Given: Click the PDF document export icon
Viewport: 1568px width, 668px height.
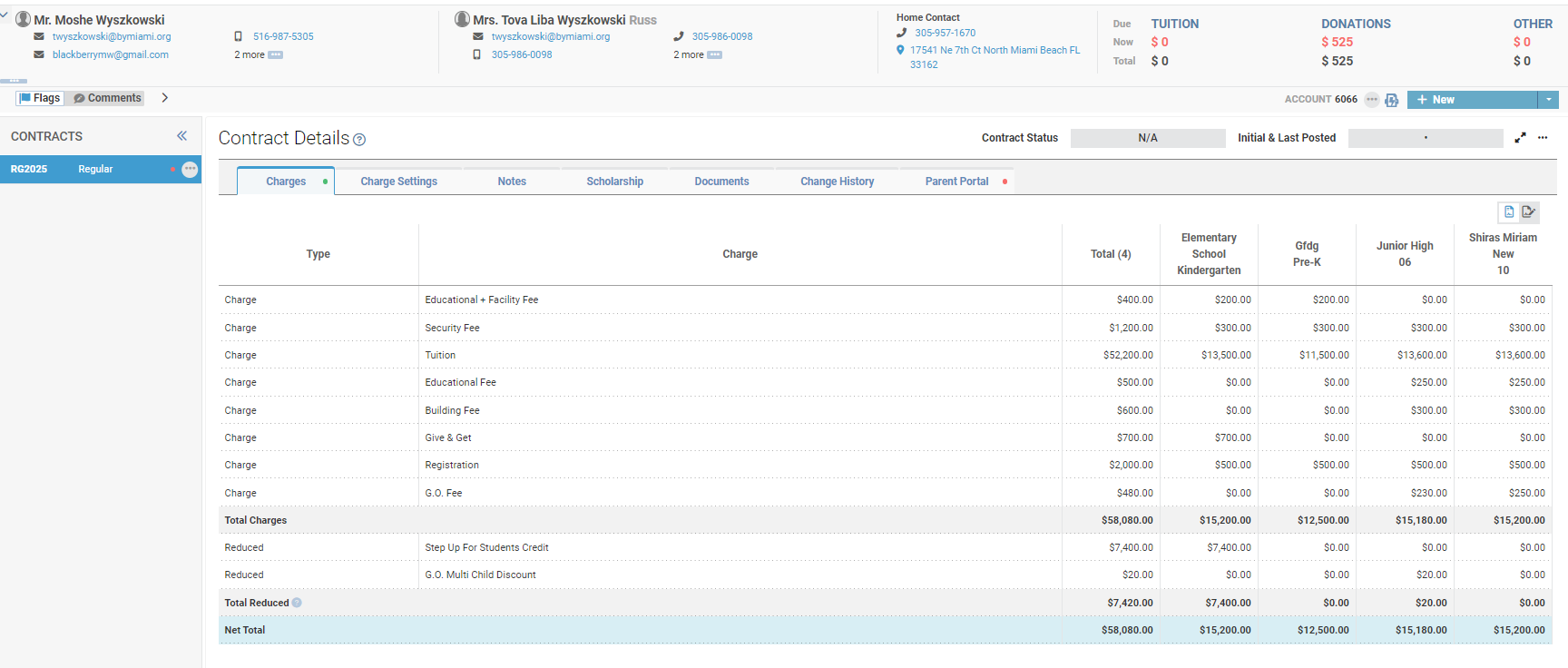Looking at the screenshot, I should tap(1509, 211).
